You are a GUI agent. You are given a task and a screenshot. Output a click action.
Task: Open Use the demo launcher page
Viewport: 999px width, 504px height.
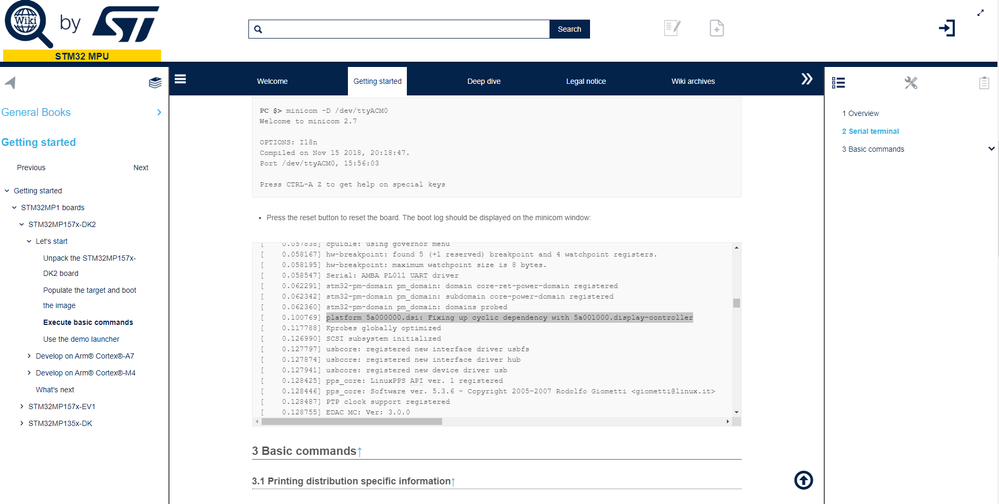[x=81, y=339]
